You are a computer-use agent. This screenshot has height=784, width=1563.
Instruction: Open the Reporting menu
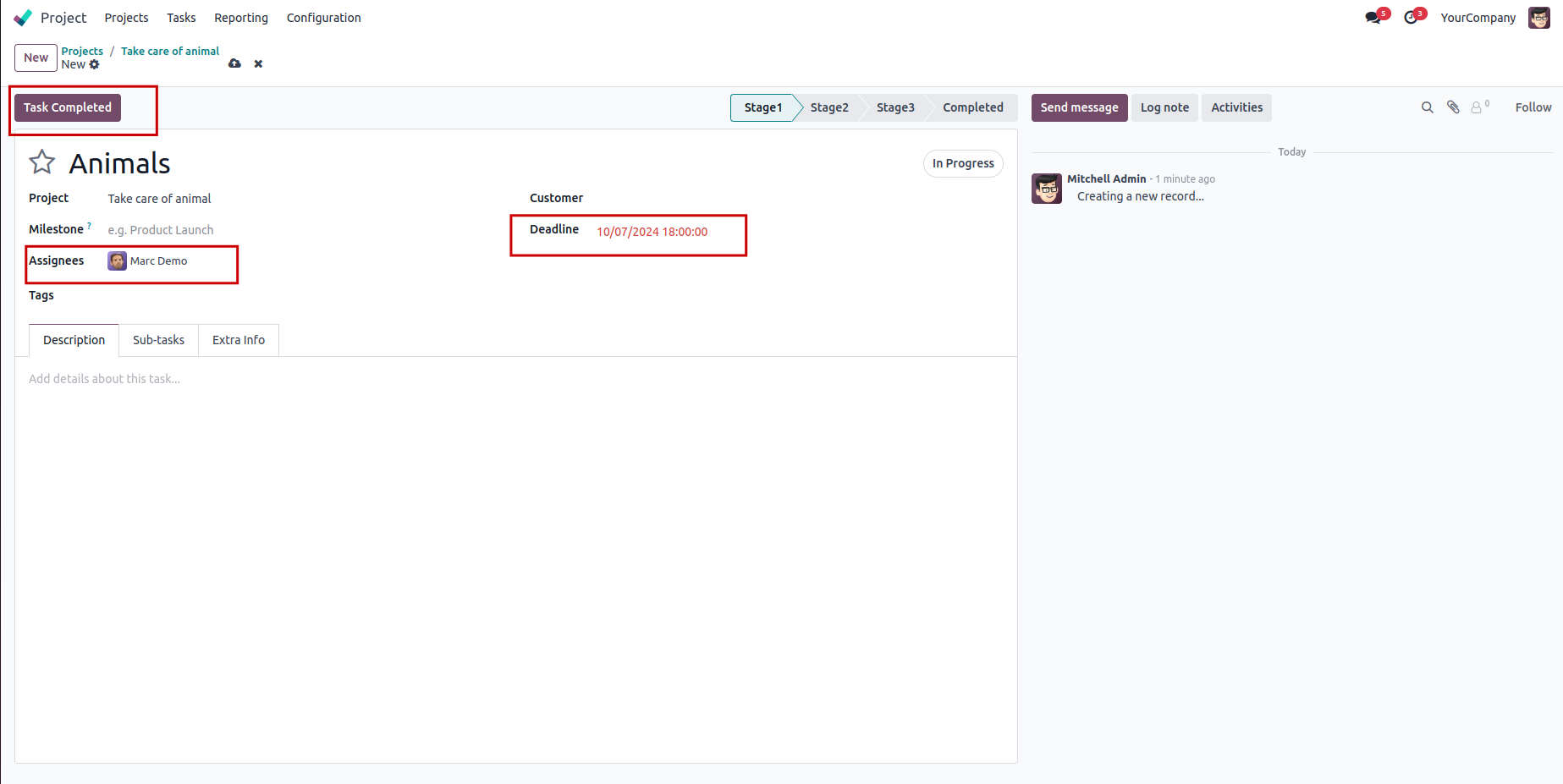[241, 18]
